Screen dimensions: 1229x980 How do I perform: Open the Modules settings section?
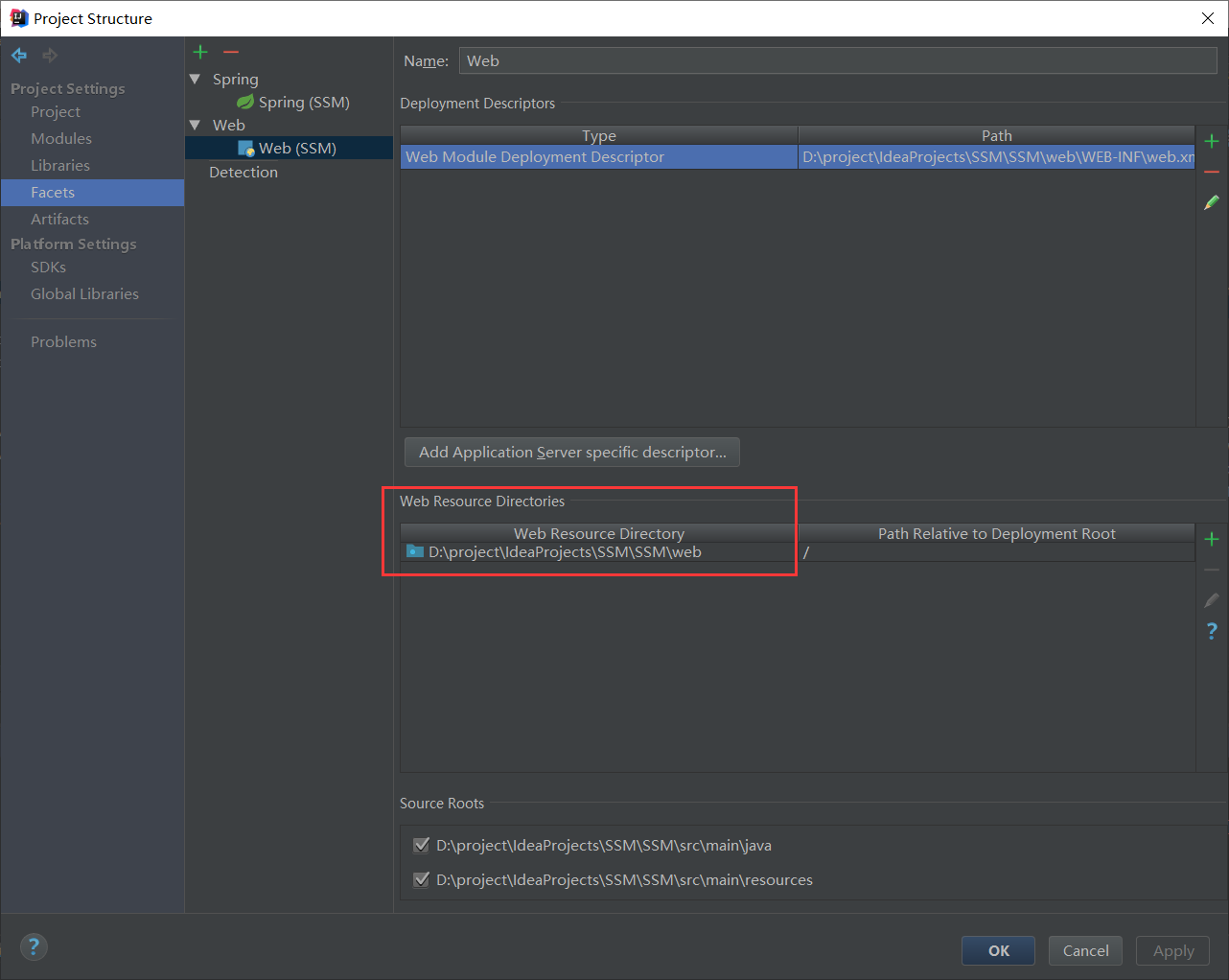click(61, 139)
